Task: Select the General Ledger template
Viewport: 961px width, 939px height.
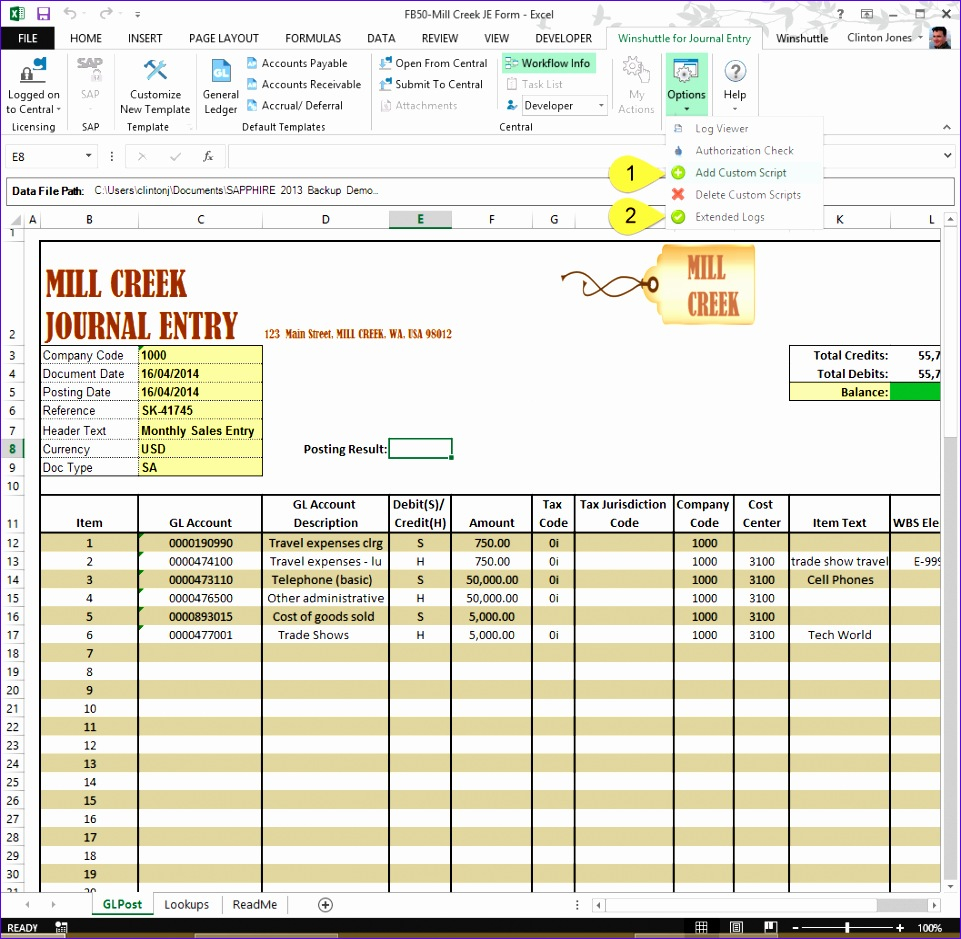Action: (221, 87)
